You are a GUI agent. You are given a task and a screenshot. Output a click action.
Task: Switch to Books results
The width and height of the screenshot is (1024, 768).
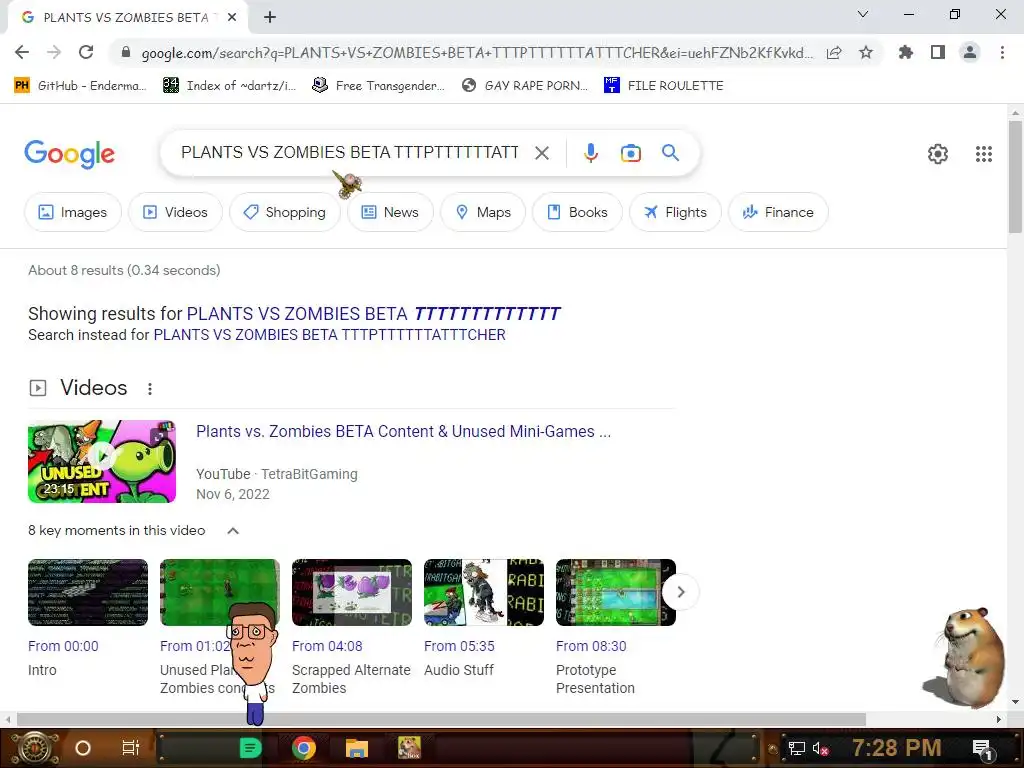[577, 212]
